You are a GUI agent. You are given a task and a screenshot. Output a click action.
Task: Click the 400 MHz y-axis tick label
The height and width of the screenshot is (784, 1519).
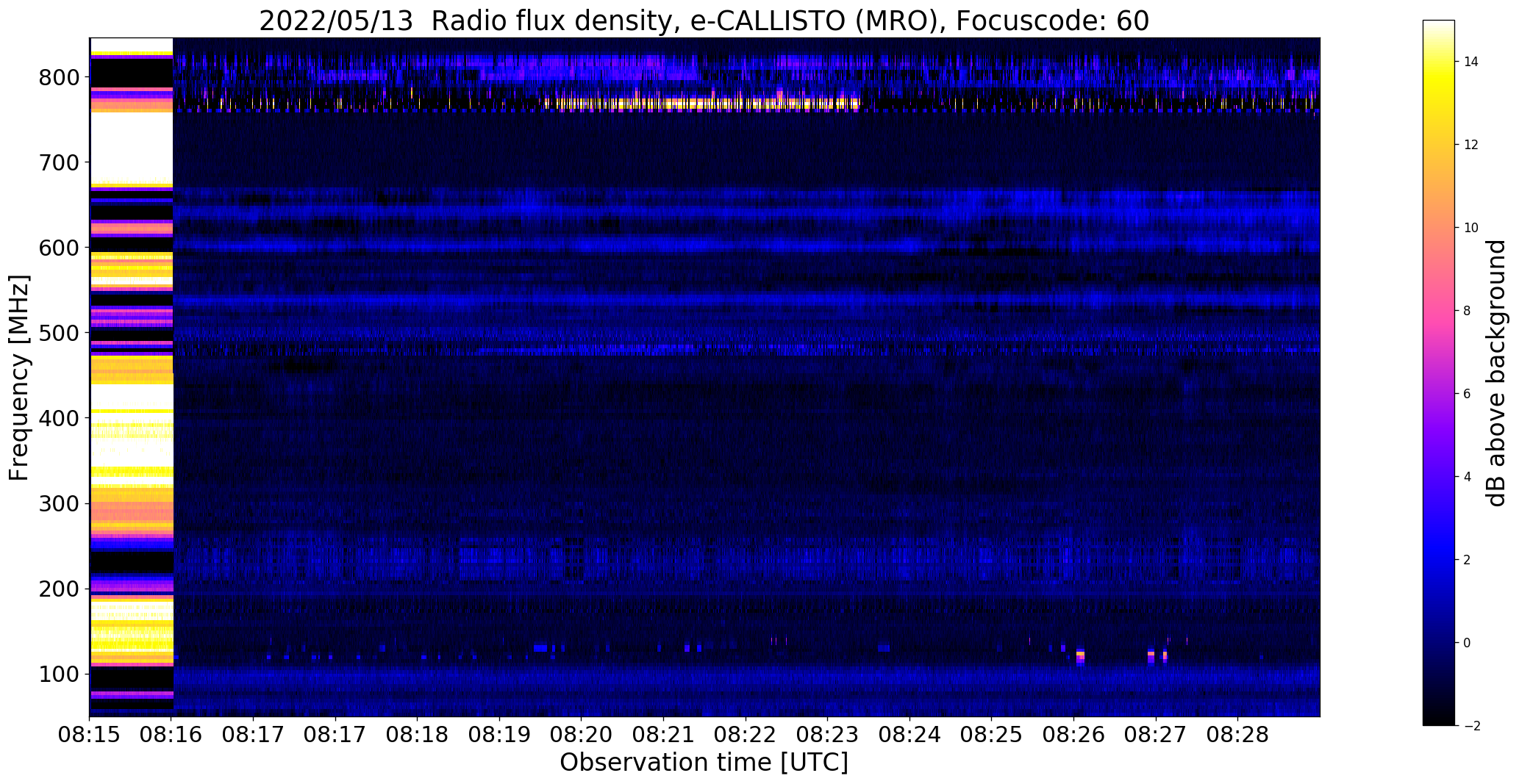(x=59, y=418)
